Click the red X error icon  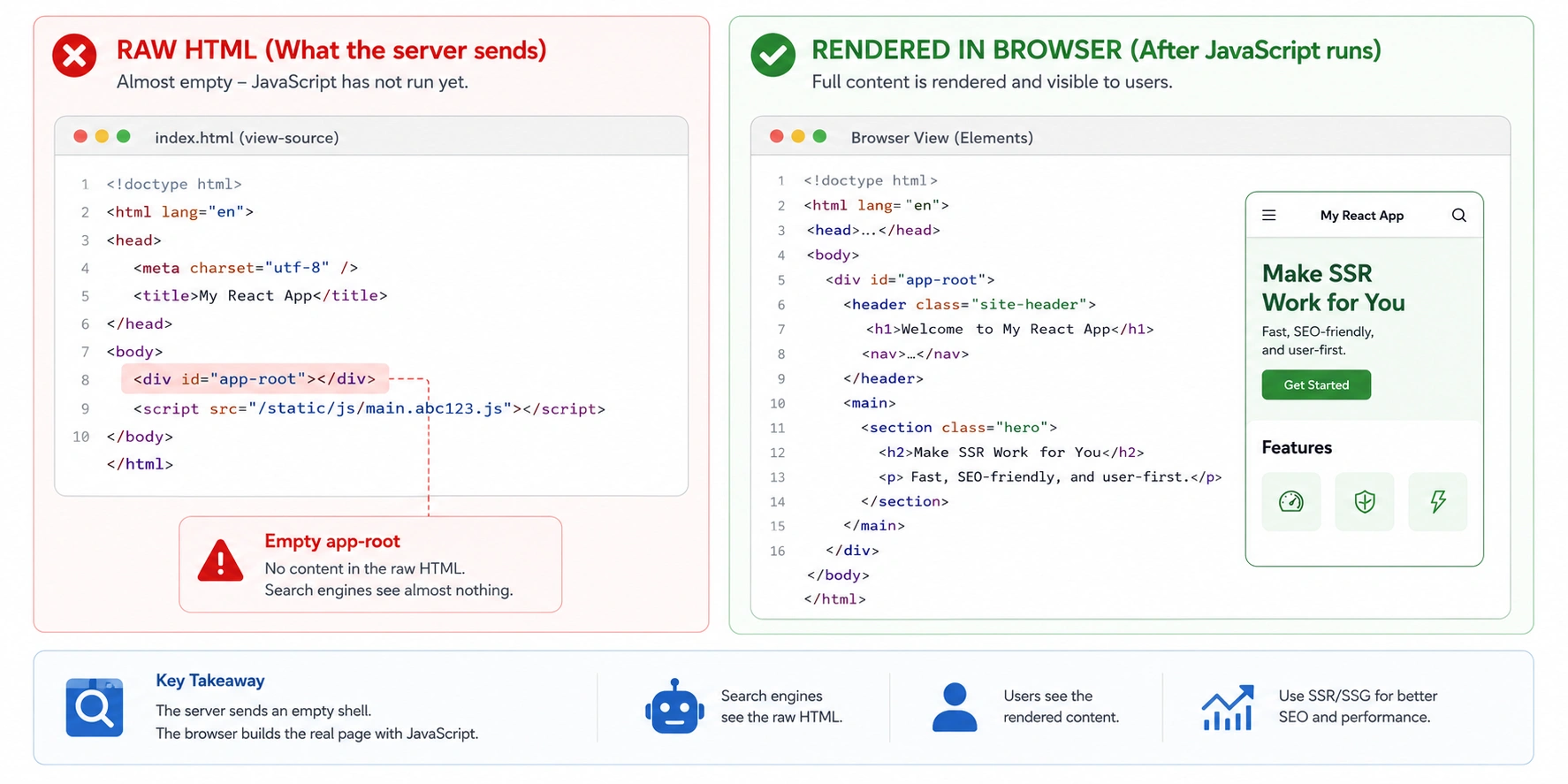74,56
